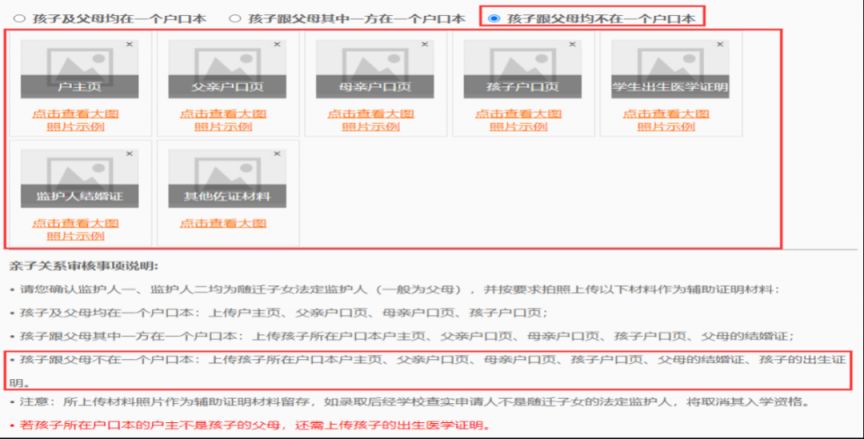
Task: Click 点击查看大图 under 监护人结婚证
Action: click(75, 224)
